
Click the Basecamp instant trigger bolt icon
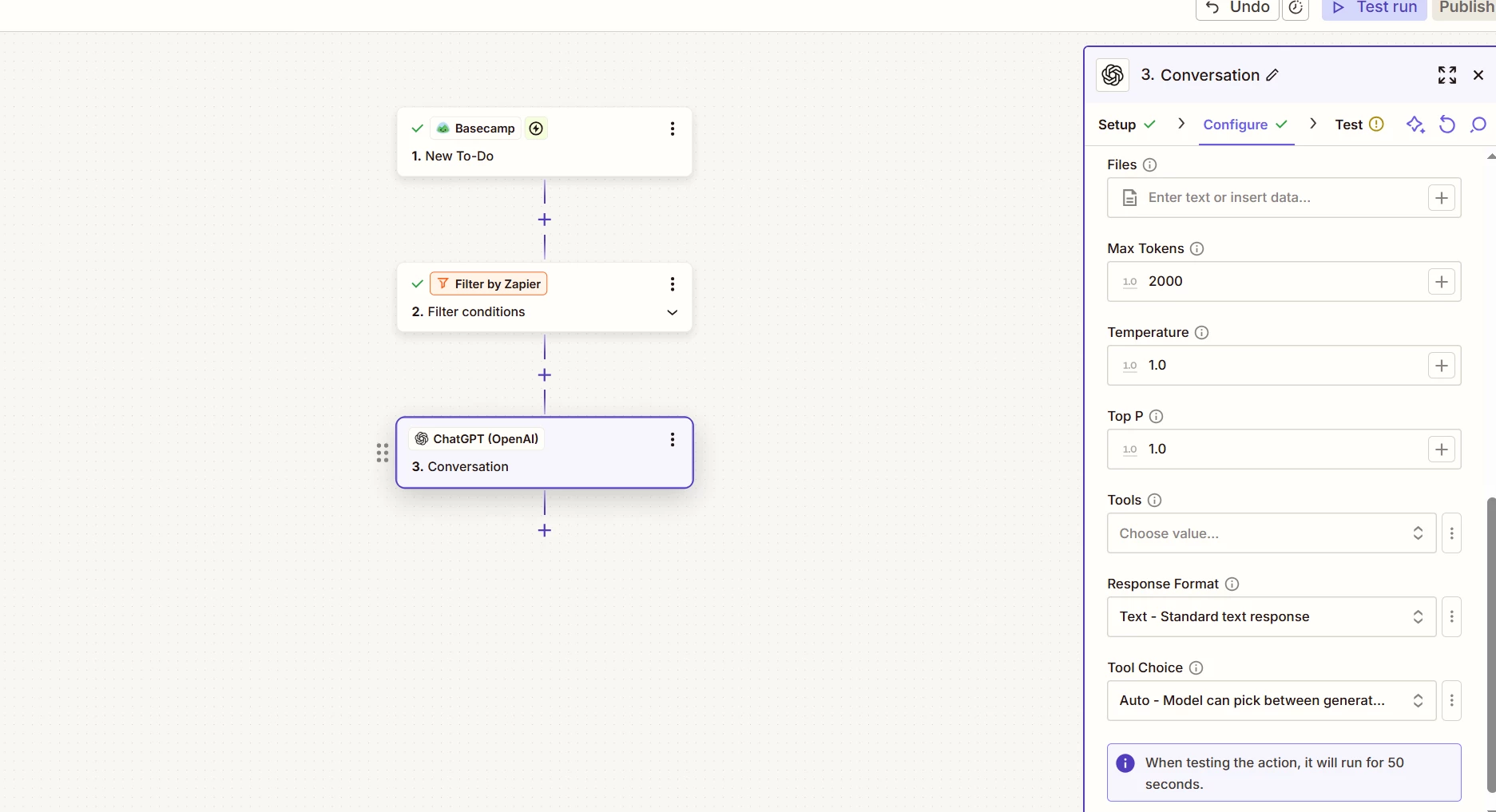click(537, 129)
